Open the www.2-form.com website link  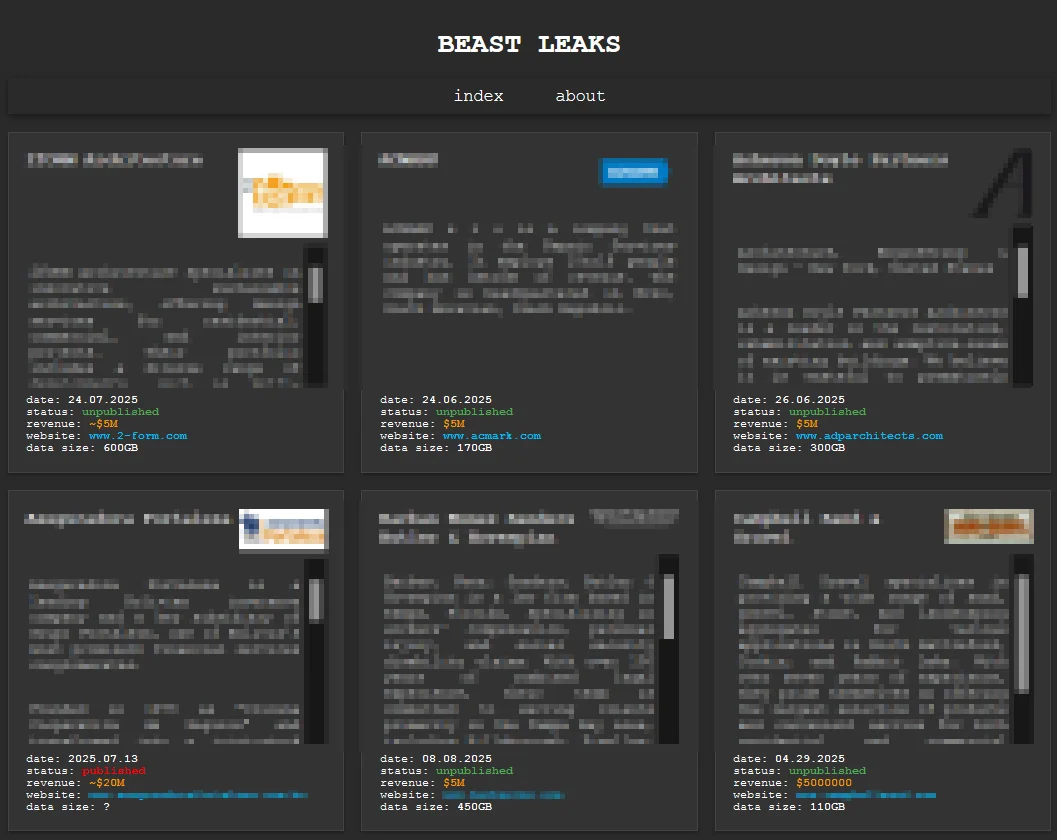[138, 436]
